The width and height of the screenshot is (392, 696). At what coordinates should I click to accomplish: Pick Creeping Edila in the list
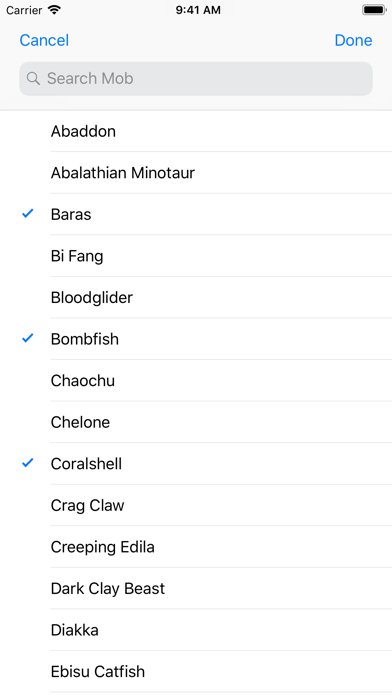coord(196,547)
